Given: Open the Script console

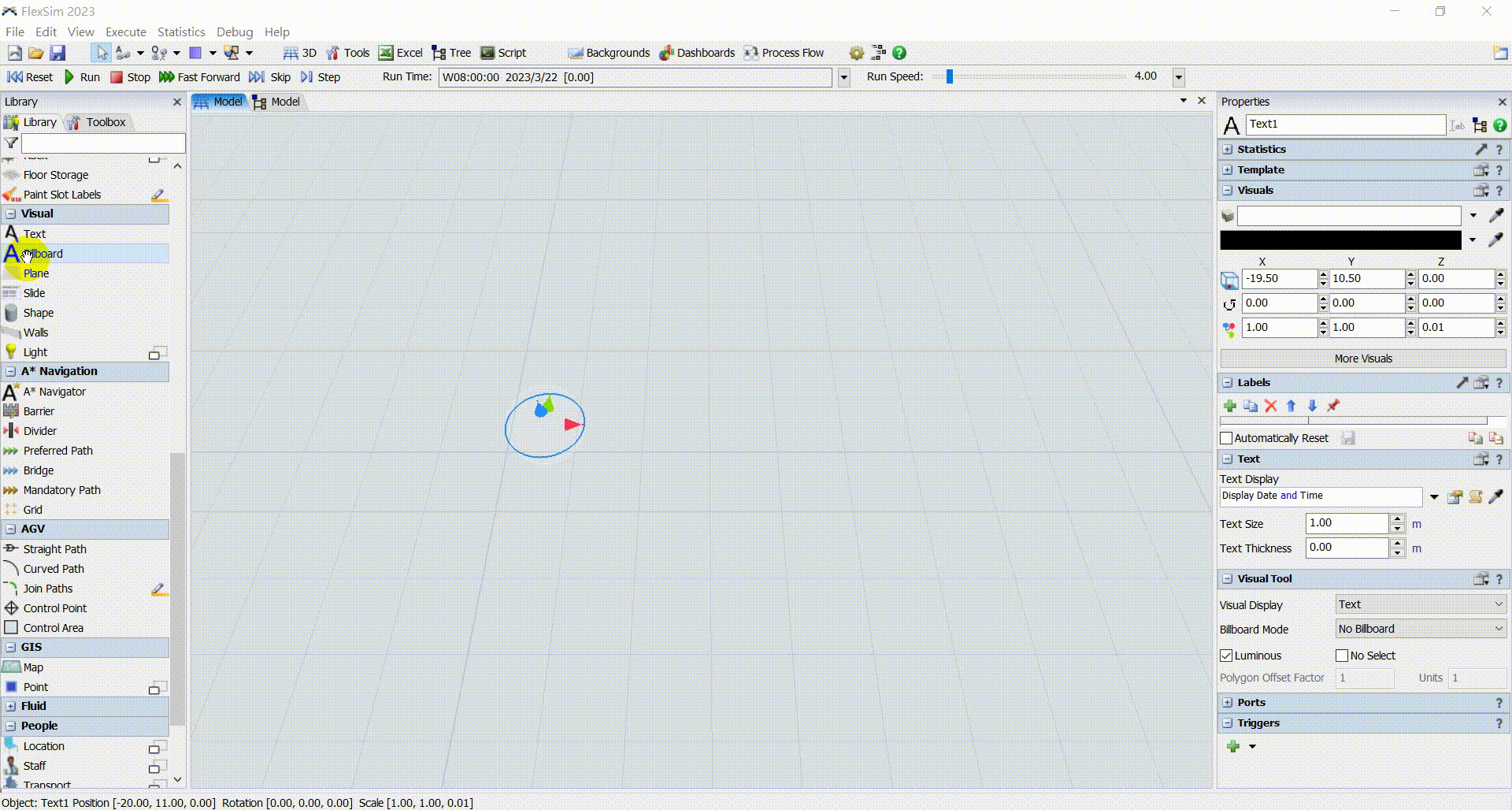Looking at the screenshot, I should tap(502, 53).
